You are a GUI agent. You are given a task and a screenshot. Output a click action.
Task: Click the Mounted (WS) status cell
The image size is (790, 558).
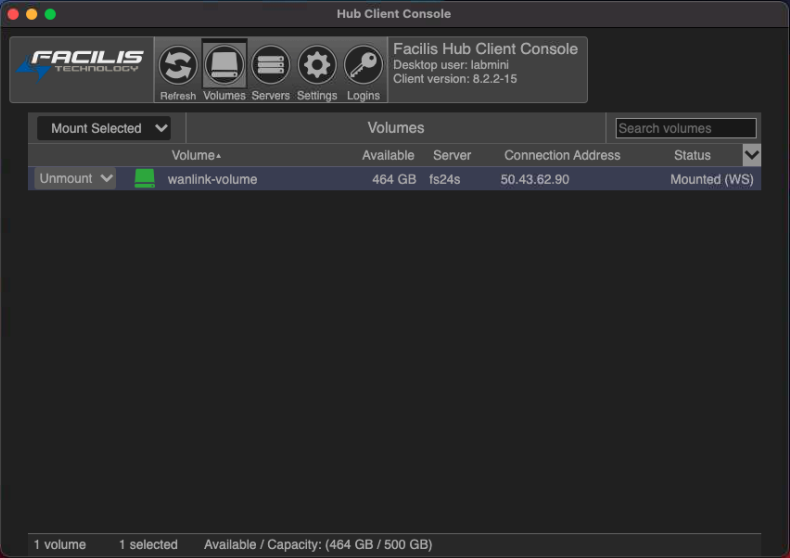click(x=712, y=179)
